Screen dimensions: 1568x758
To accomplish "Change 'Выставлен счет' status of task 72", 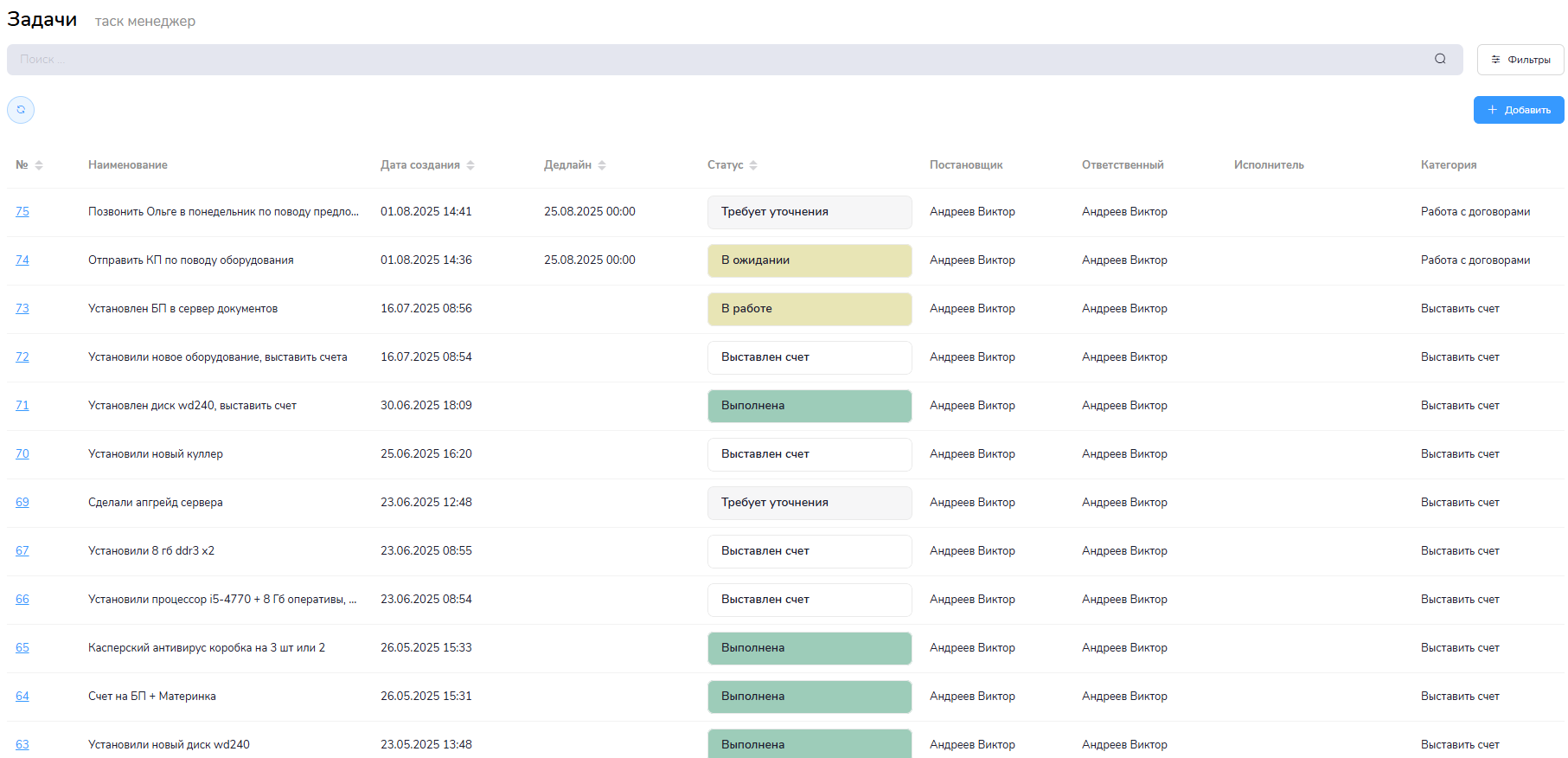I will [809, 357].
